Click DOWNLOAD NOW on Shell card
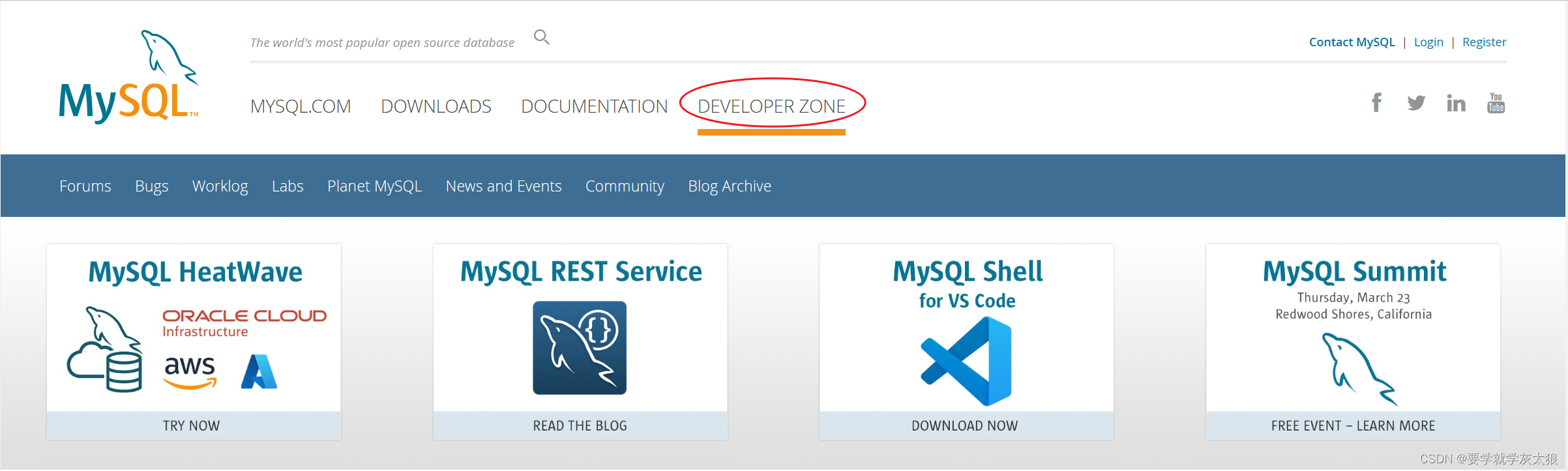This screenshot has width=1568, height=471. pos(966,425)
